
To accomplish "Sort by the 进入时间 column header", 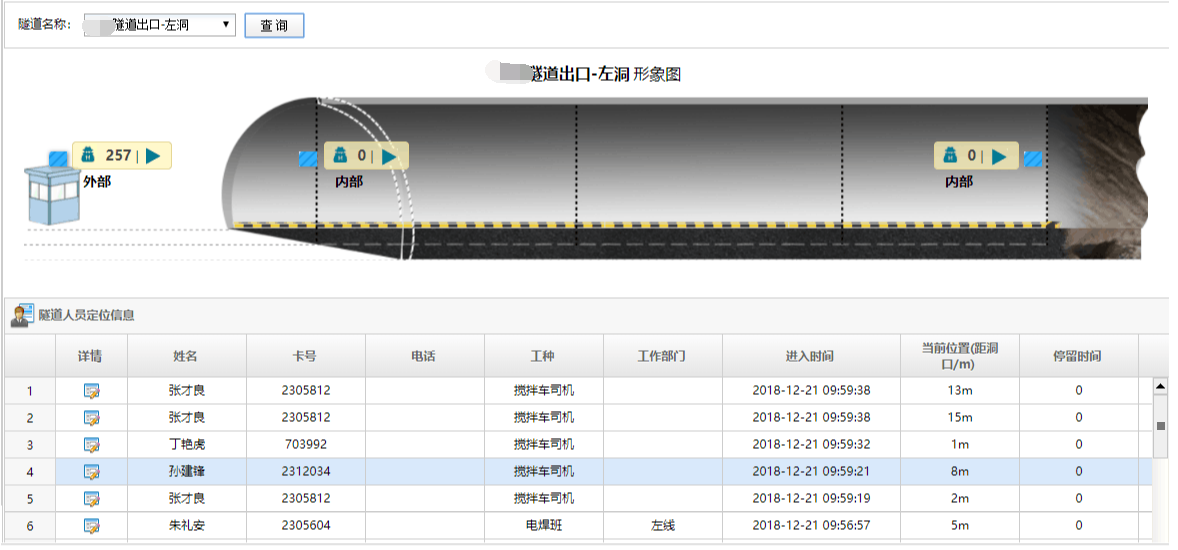I will (x=811, y=356).
